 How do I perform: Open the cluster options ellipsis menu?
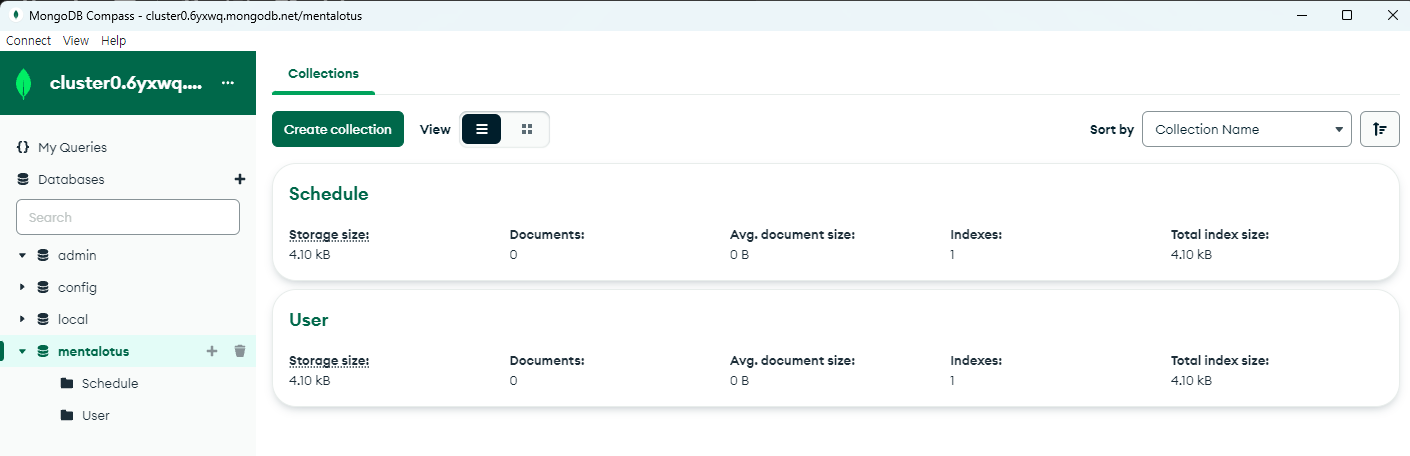[228, 83]
